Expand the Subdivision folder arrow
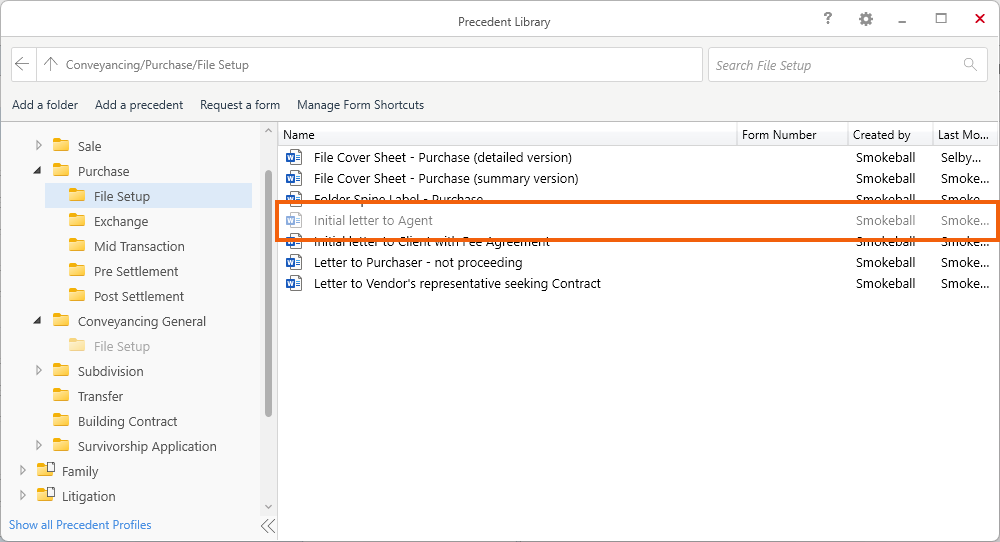 point(39,371)
